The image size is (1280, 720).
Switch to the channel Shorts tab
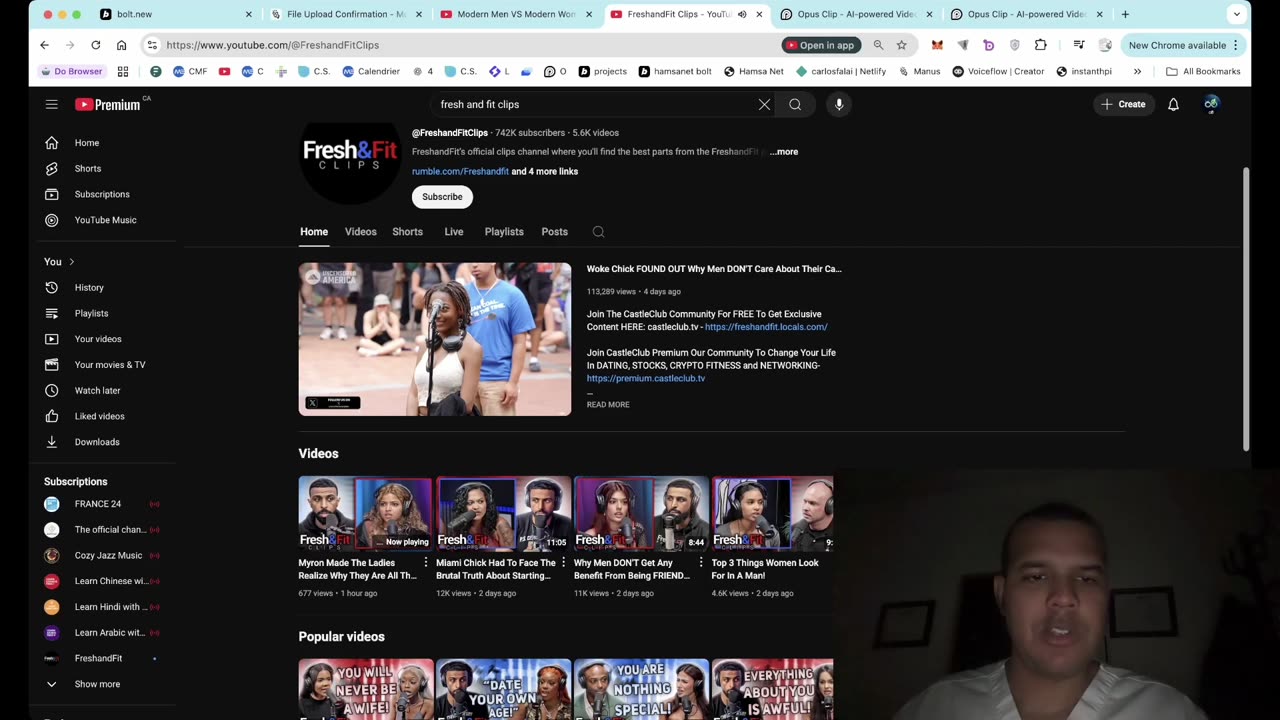(407, 232)
